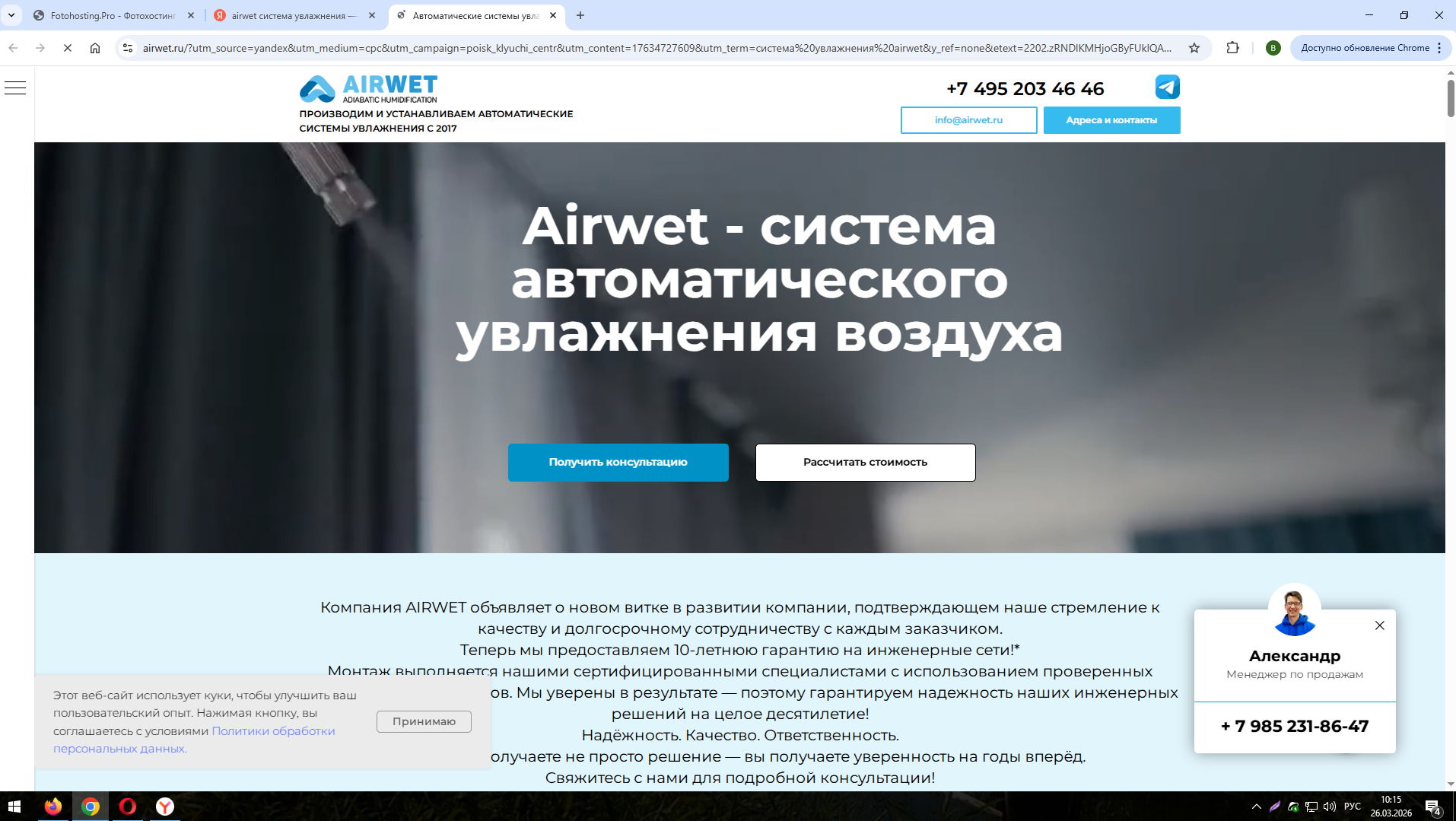This screenshot has height=821, width=1456.
Task: Click the address bar URL field
Action: (657, 48)
